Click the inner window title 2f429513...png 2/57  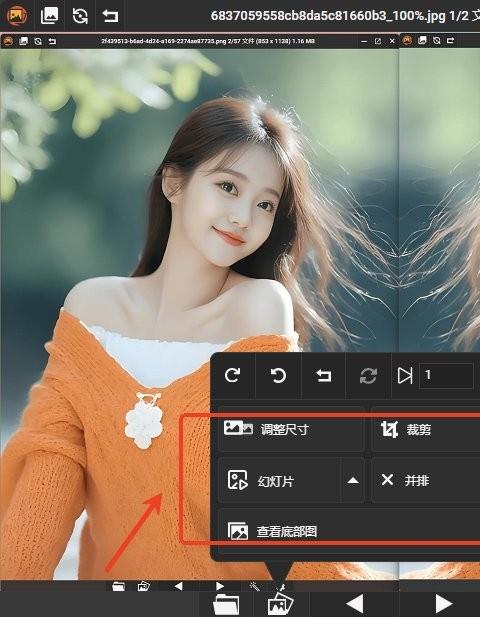coord(208,41)
